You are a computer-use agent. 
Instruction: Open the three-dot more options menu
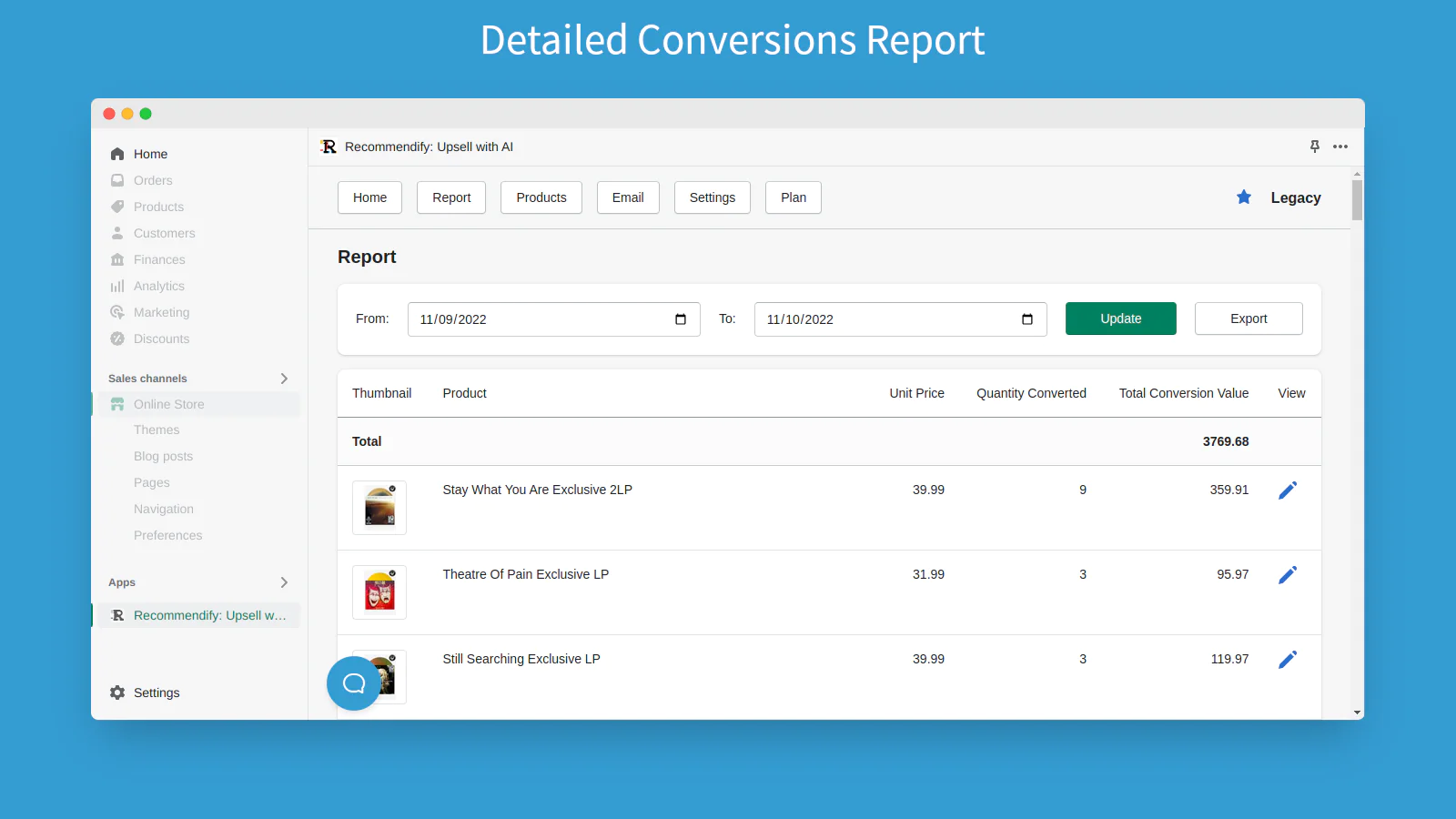click(x=1340, y=147)
